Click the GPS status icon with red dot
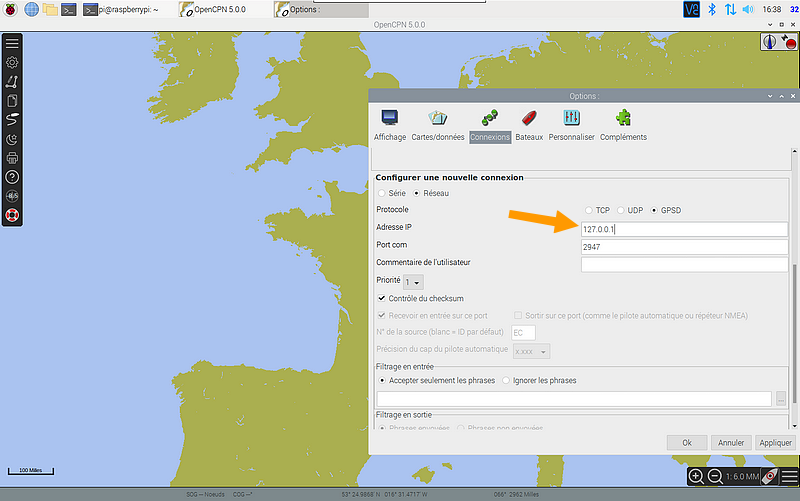This screenshot has height=501, width=800. pyautogui.click(x=788, y=42)
